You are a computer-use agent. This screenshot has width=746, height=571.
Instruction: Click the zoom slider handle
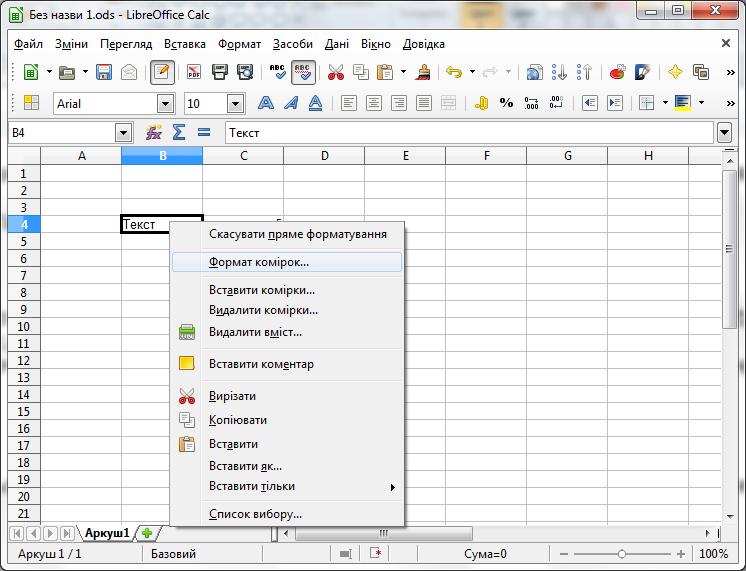tap(621, 554)
